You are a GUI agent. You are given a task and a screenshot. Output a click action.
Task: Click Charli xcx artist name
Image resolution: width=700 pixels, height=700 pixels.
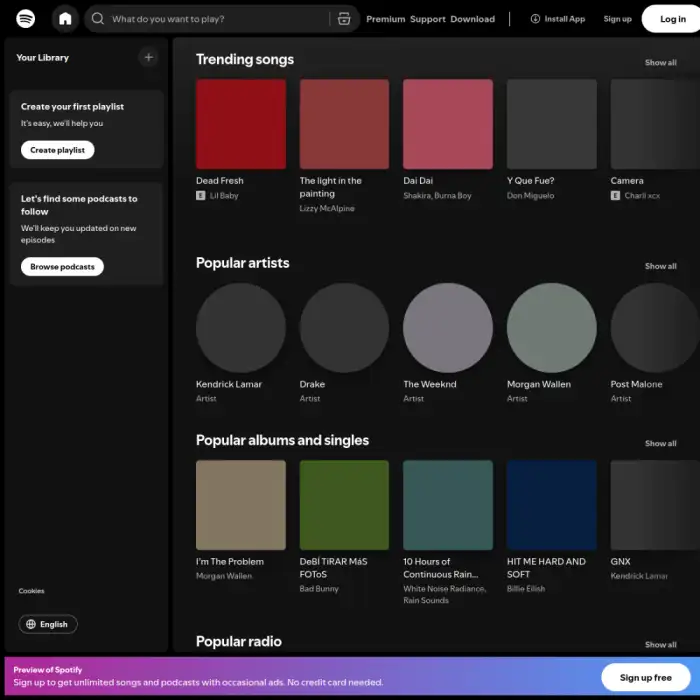[642, 196]
